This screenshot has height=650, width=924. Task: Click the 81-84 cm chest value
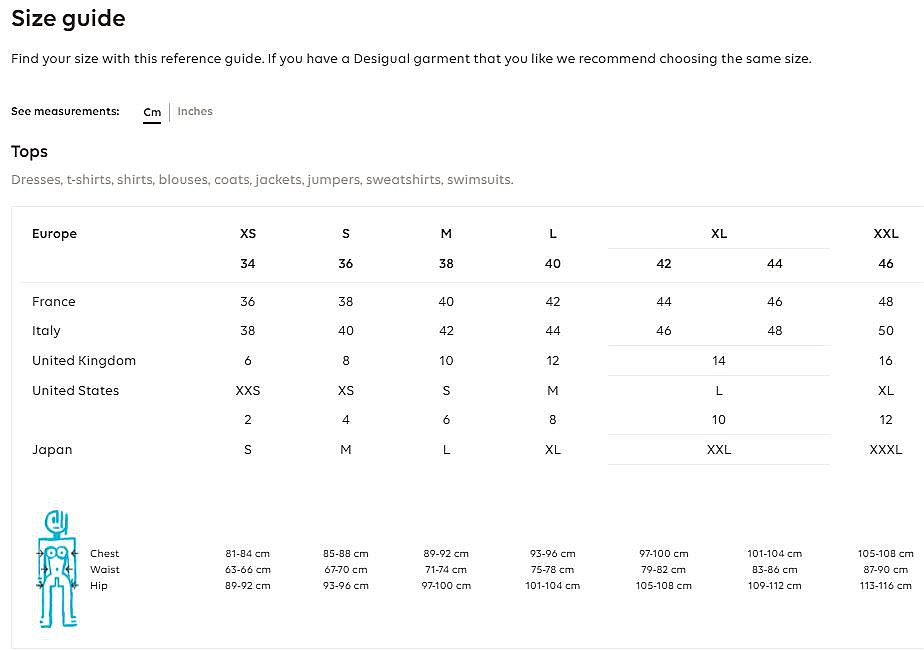coord(248,554)
